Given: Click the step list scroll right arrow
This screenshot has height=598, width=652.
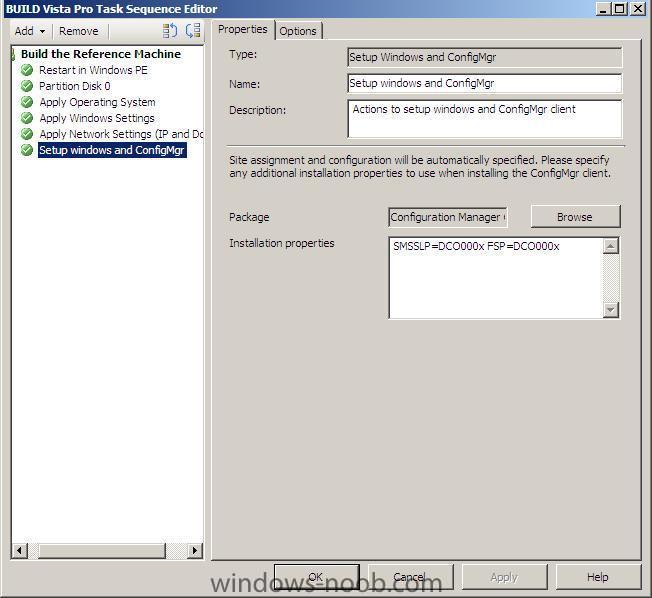Looking at the screenshot, I should click(195, 551).
